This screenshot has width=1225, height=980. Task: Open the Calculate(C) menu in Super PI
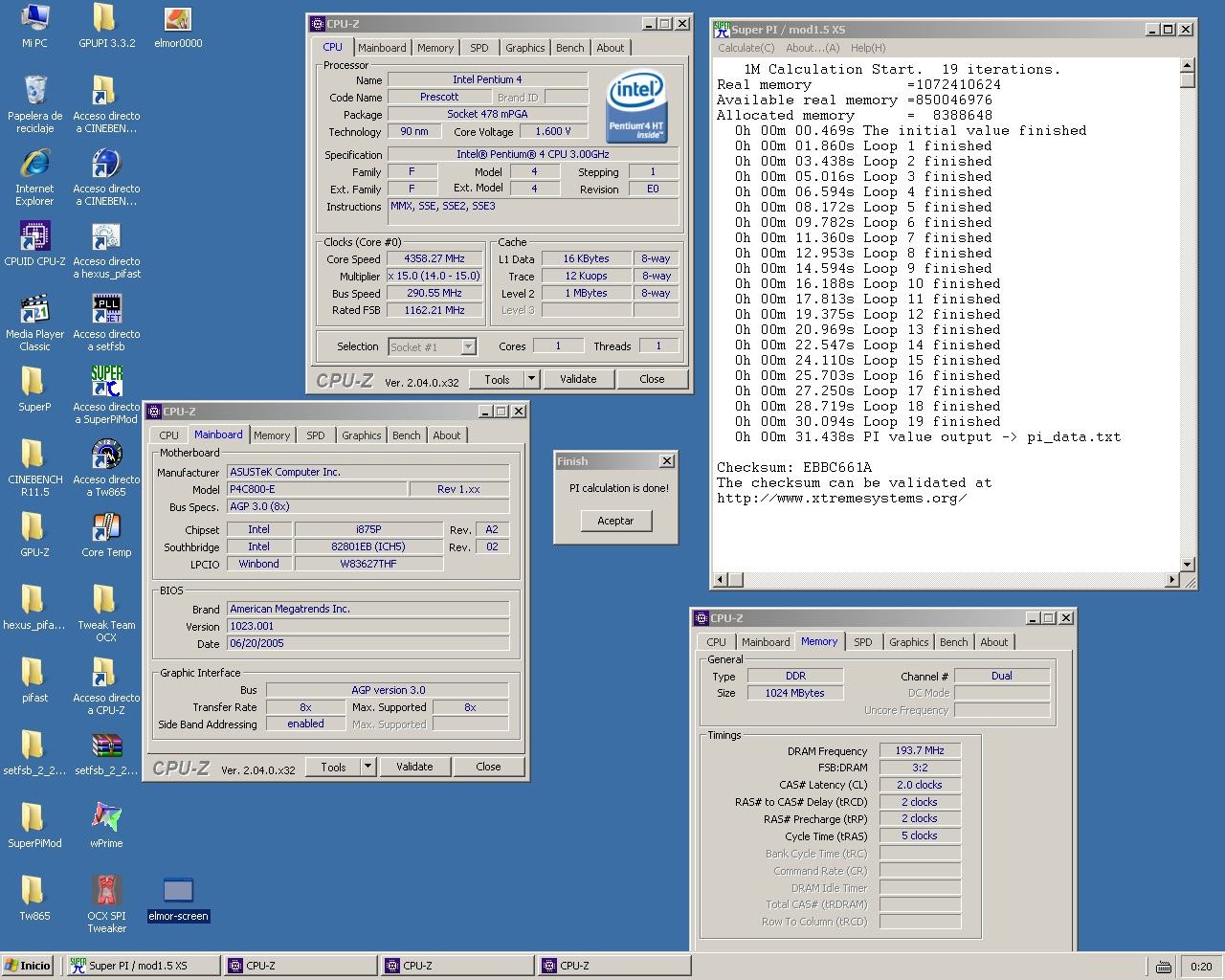pos(746,48)
